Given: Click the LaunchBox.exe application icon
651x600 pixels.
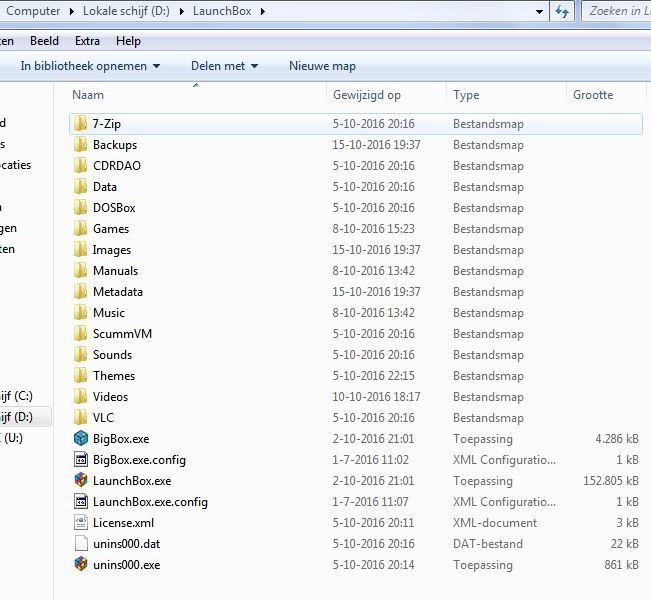Looking at the screenshot, I should pyautogui.click(x=81, y=480).
